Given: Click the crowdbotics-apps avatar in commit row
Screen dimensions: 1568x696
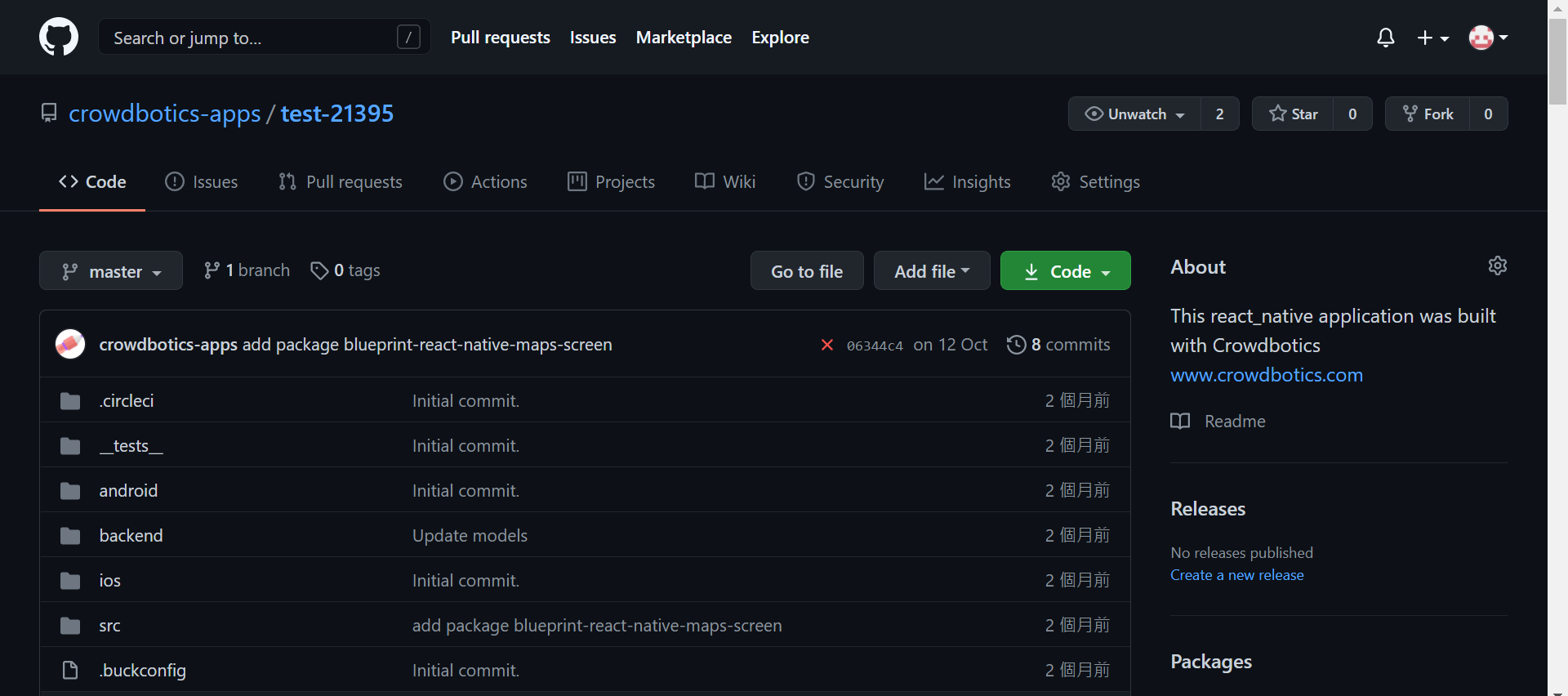Looking at the screenshot, I should click(x=70, y=344).
